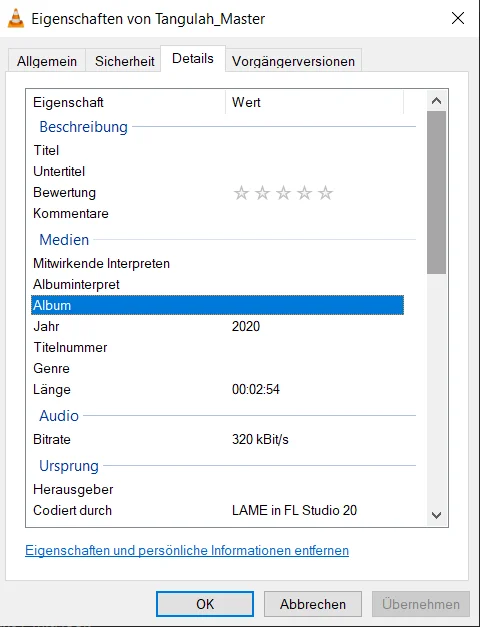Select the Genre property row

pyautogui.click(x=218, y=368)
